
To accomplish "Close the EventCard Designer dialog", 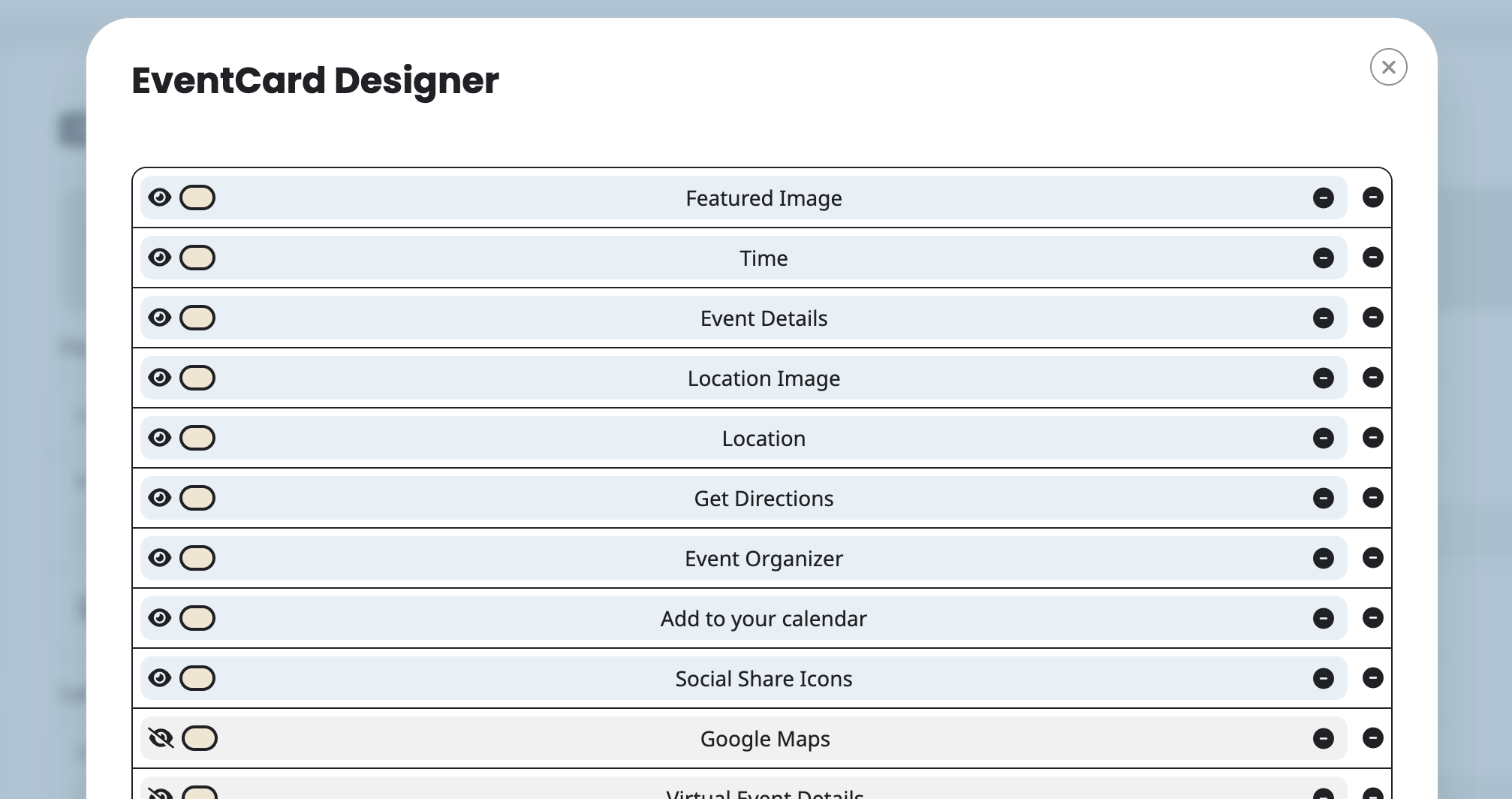I will point(1388,68).
